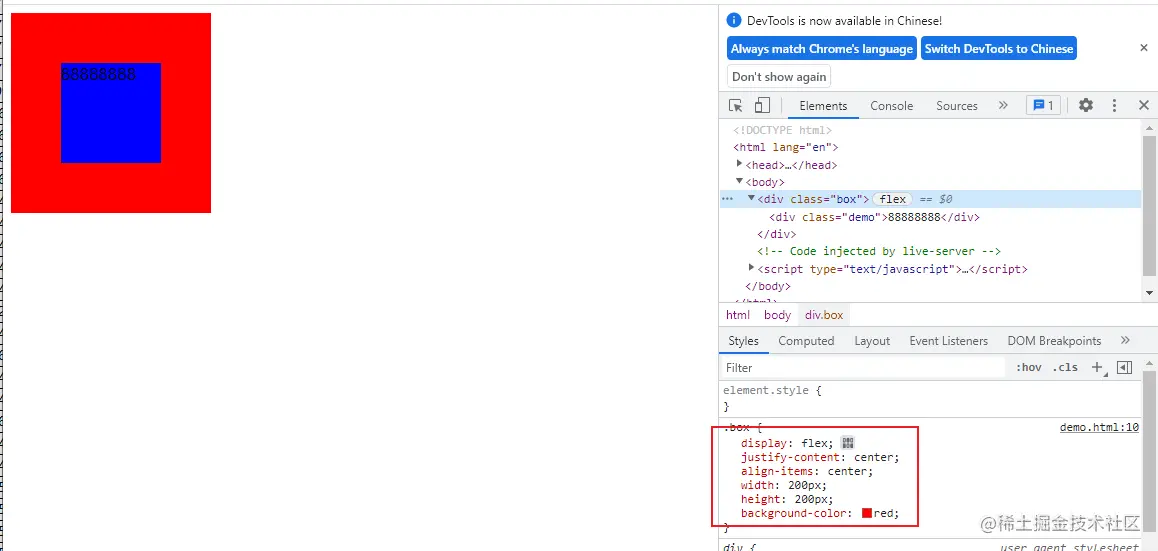Viewport: 1158px width, 551px height.
Task: Open the Event Listeners tab
Action: (x=948, y=340)
